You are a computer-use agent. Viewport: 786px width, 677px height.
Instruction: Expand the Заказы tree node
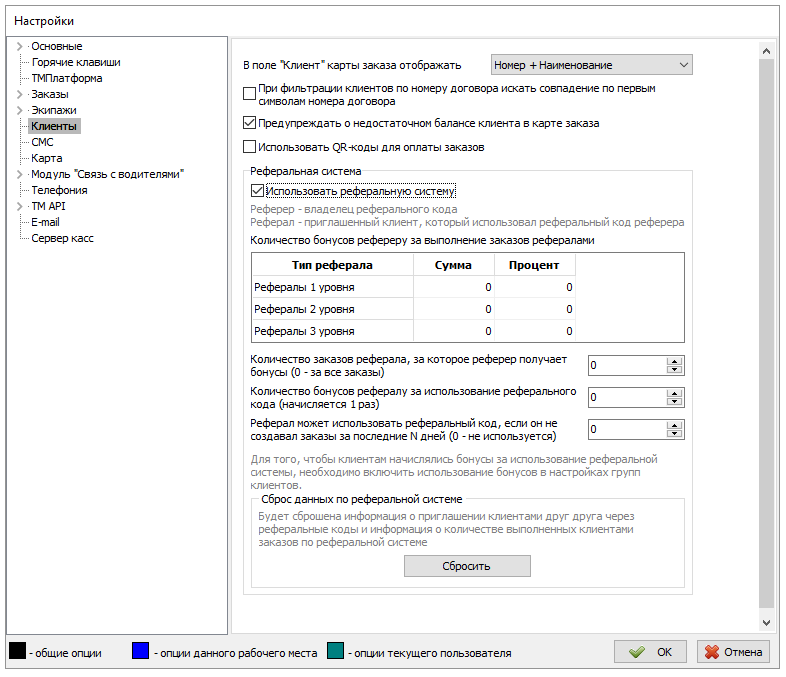click(x=19, y=94)
